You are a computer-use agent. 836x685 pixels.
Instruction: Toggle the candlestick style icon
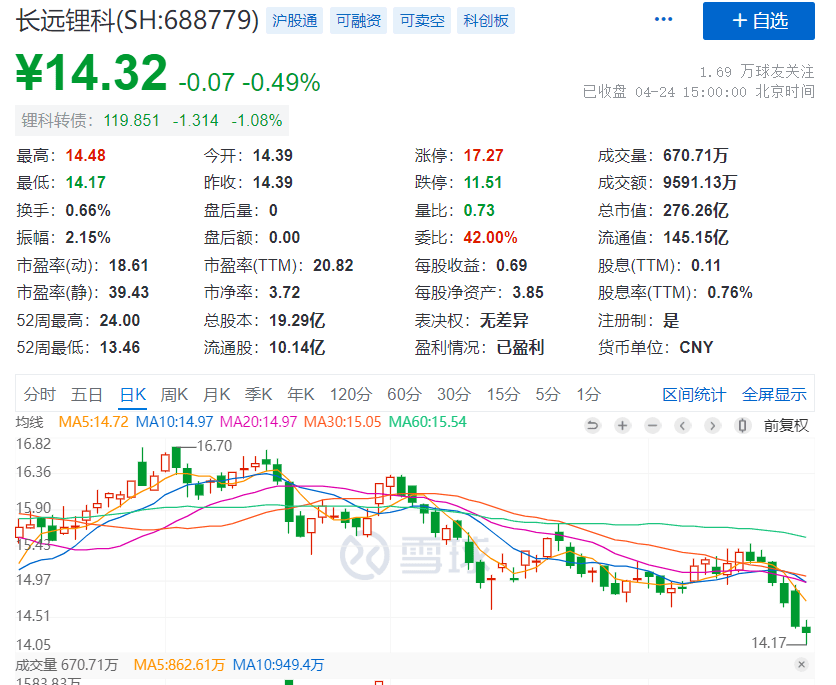(742, 425)
